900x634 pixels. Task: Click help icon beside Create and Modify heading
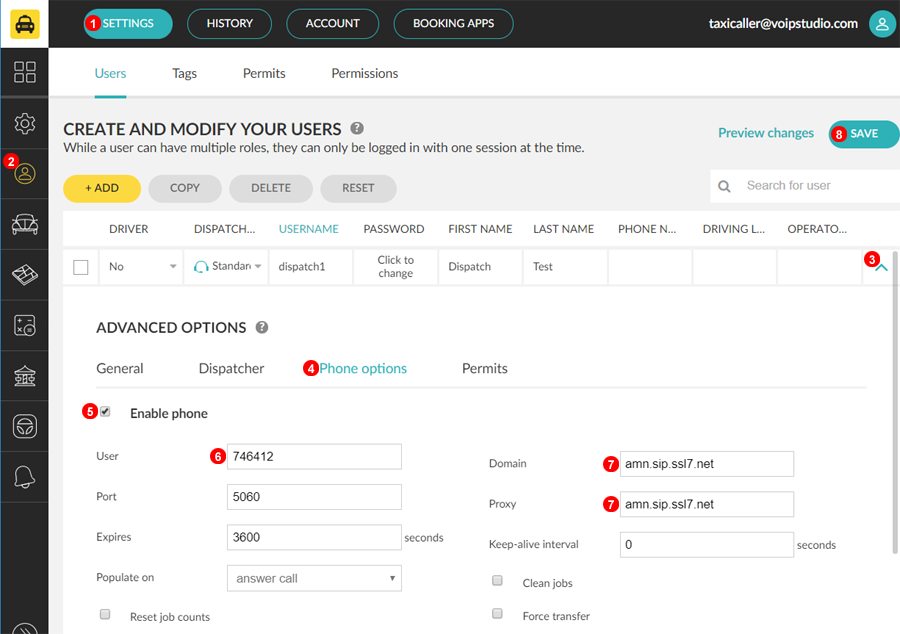coord(357,128)
